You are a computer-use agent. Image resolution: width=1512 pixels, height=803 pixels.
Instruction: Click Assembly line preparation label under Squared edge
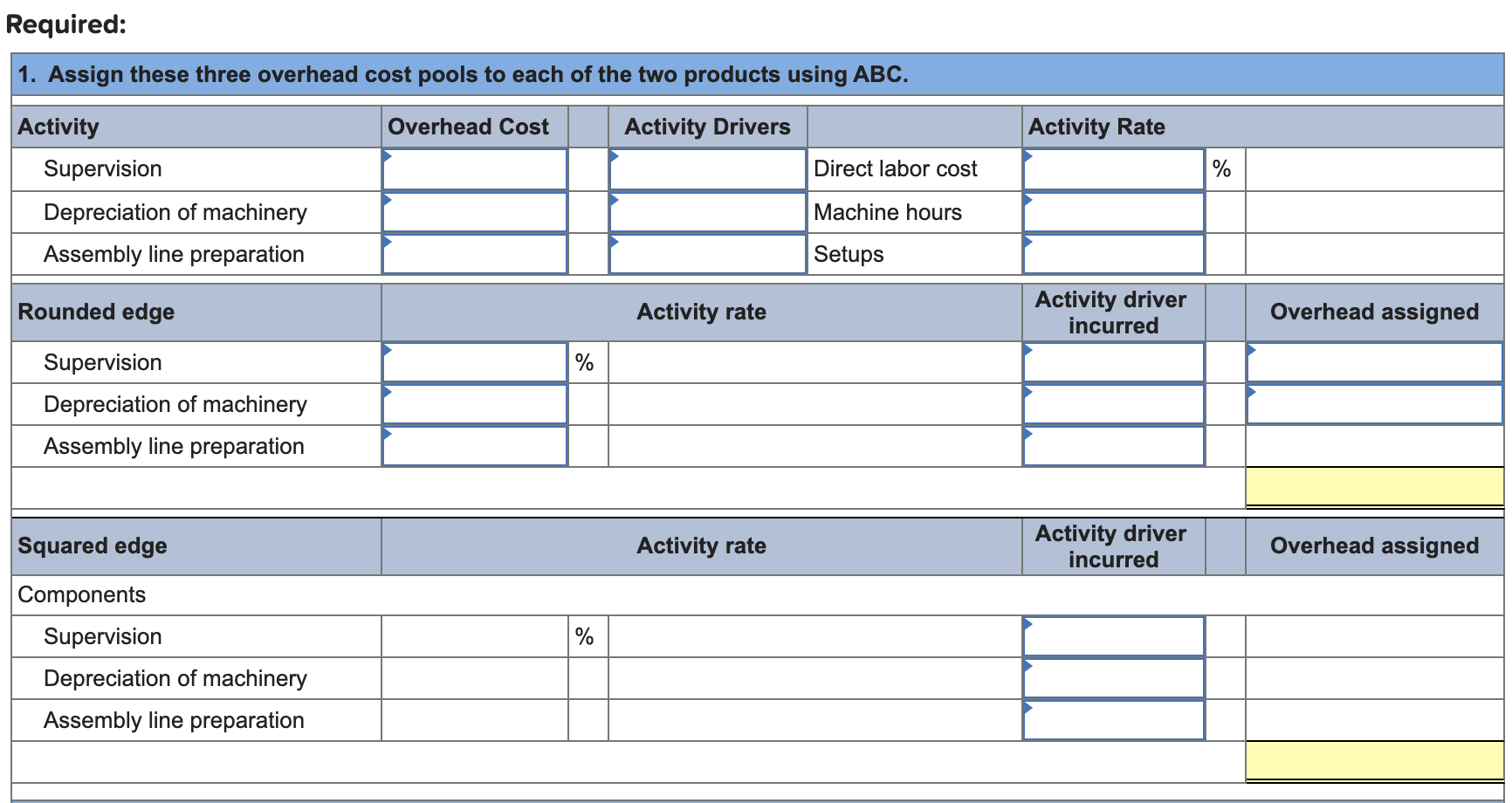[x=174, y=721]
